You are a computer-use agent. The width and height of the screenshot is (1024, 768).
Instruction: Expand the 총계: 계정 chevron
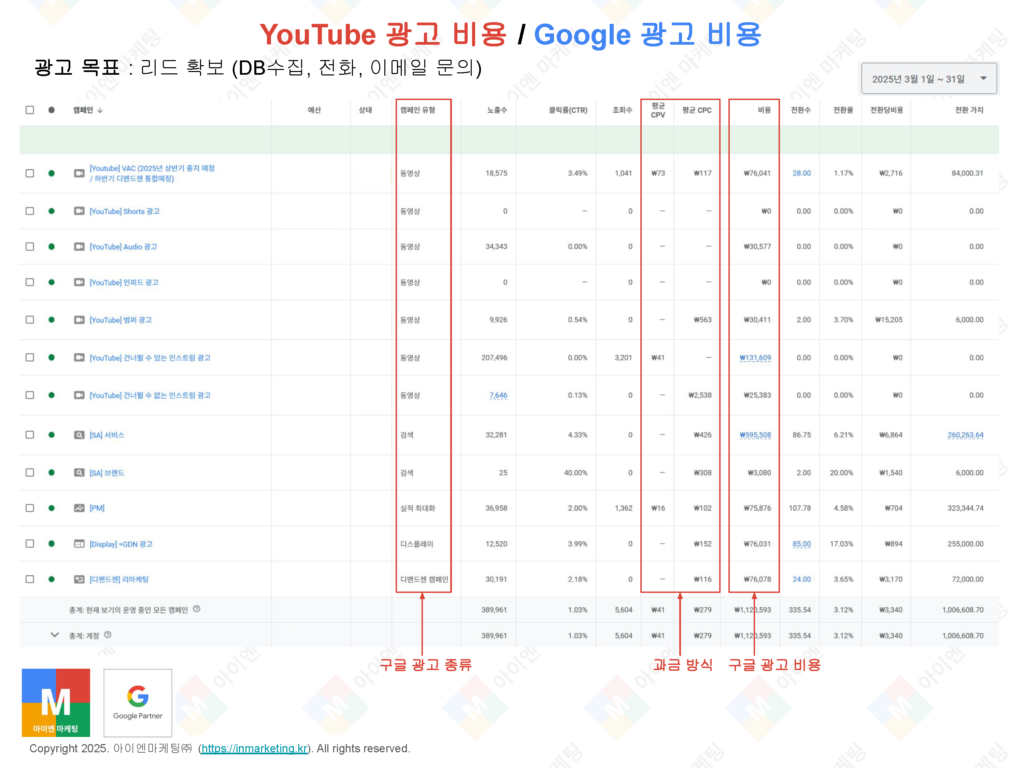[x=55, y=635]
